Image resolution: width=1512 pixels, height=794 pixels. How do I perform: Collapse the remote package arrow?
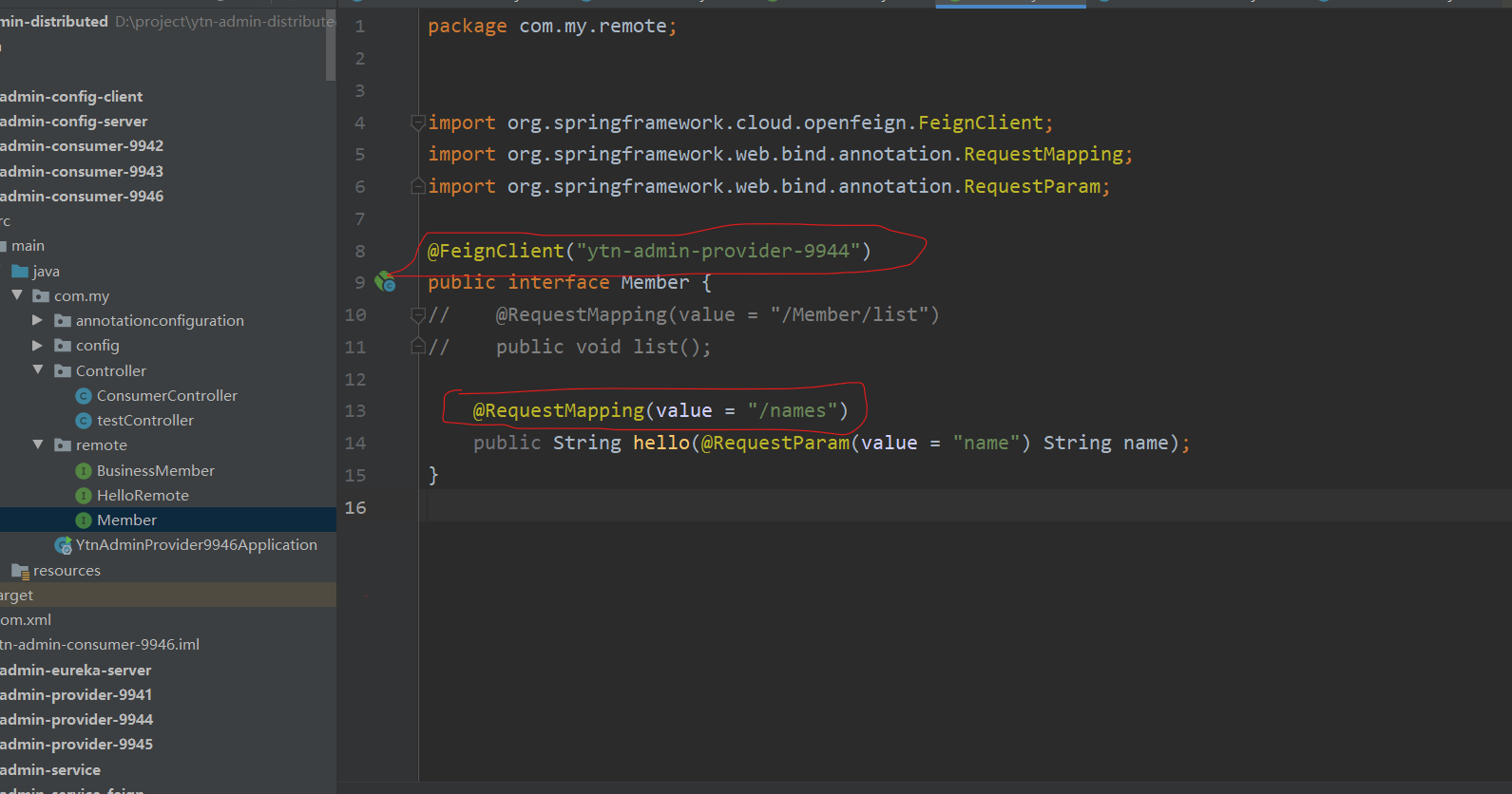[38, 444]
